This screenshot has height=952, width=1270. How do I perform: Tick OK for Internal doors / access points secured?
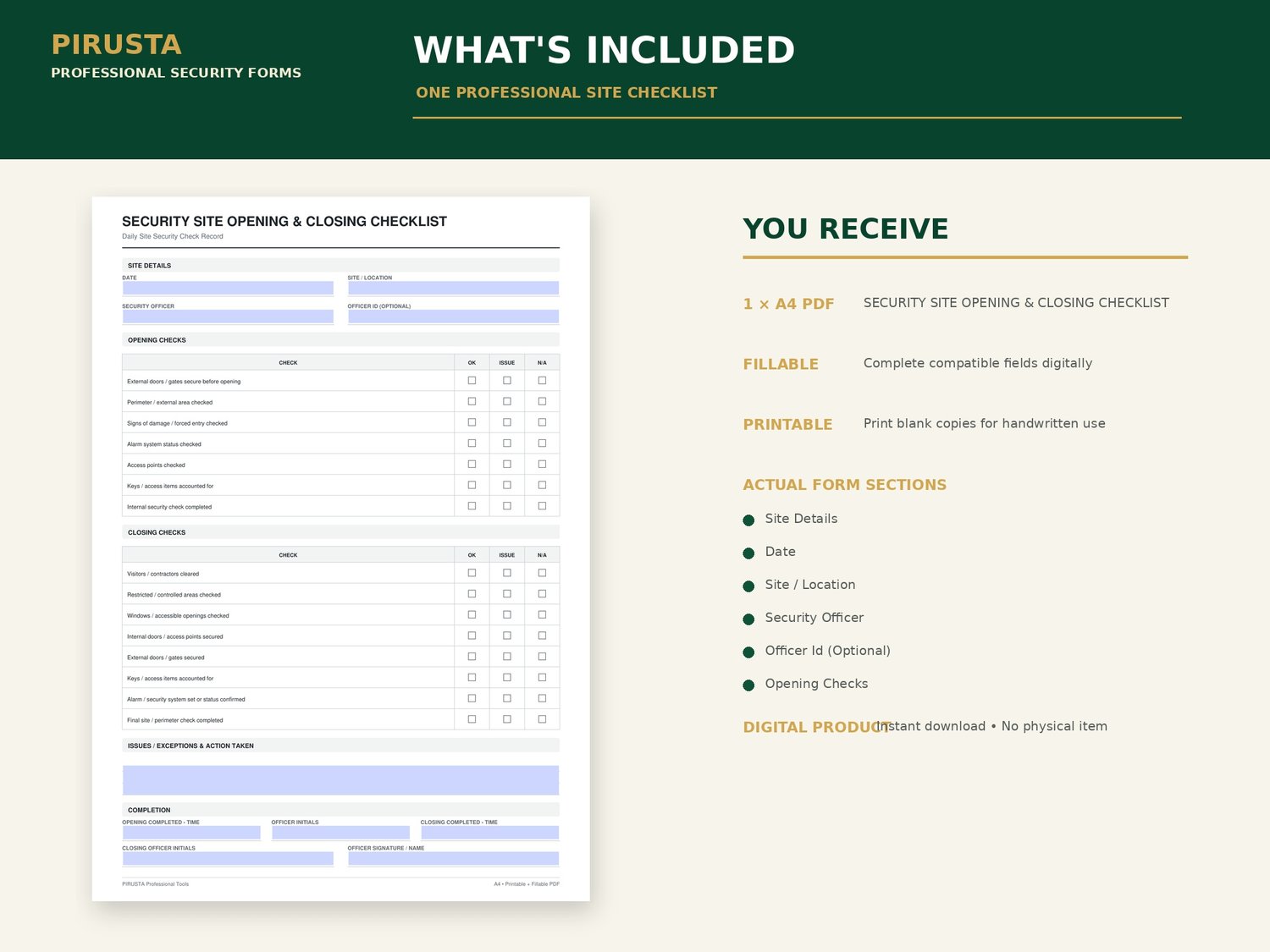pos(472,636)
